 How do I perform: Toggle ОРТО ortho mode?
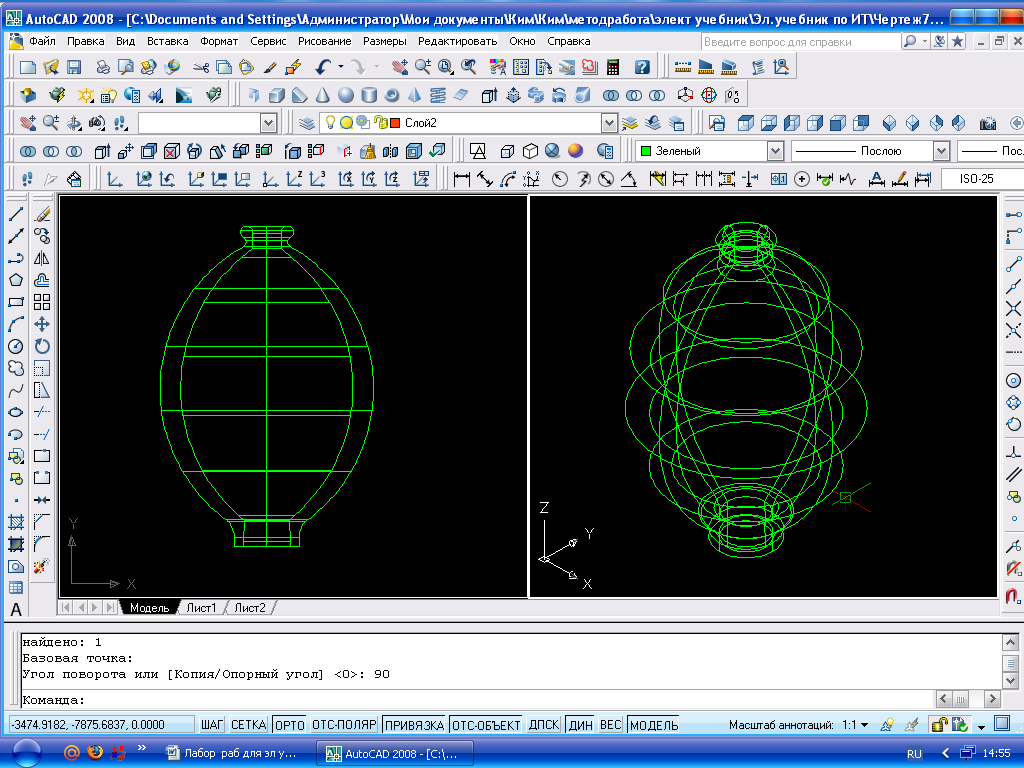pyautogui.click(x=289, y=725)
